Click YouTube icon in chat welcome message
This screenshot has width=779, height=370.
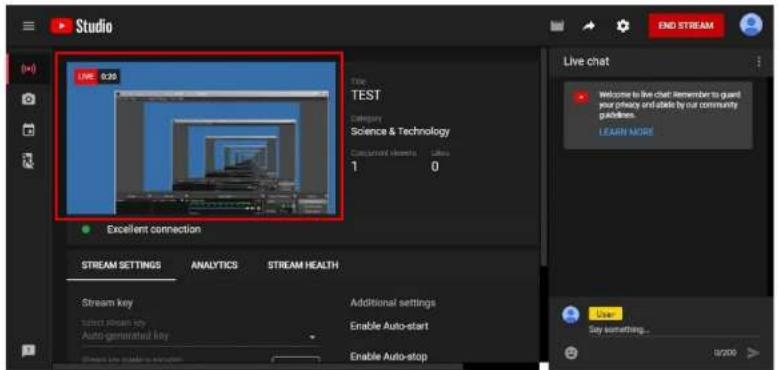pyautogui.click(x=580, y=98)
